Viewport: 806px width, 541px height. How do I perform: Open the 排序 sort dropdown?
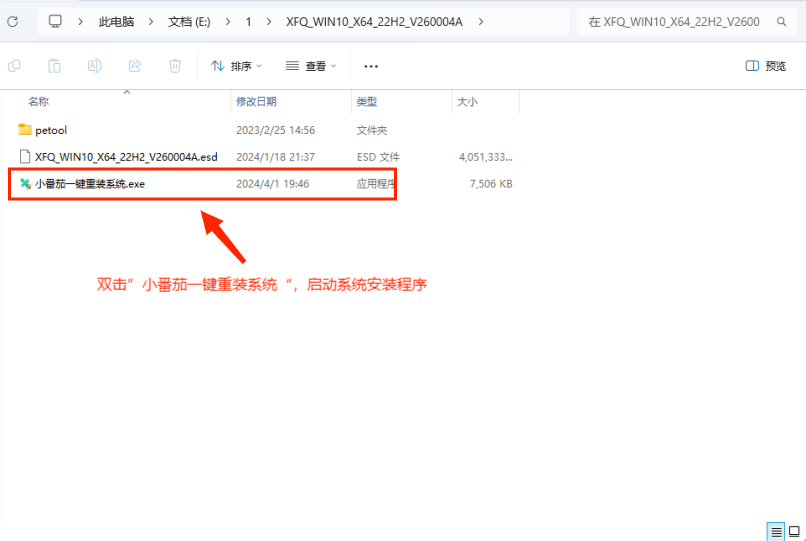[x=236, y=66]
